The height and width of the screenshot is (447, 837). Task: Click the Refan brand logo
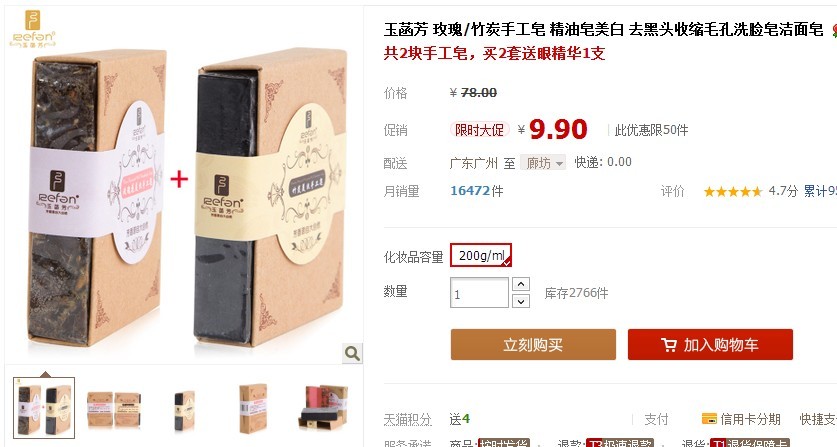point(33,29)
